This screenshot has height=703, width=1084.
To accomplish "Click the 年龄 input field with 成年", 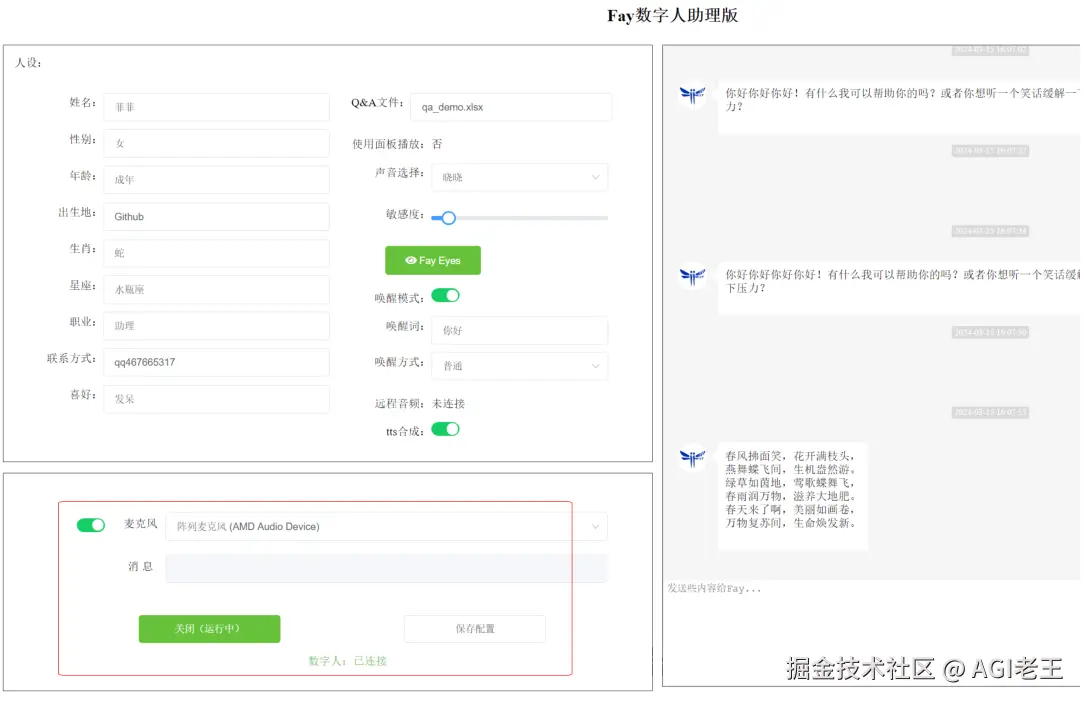I will click(x=216, y=180).
